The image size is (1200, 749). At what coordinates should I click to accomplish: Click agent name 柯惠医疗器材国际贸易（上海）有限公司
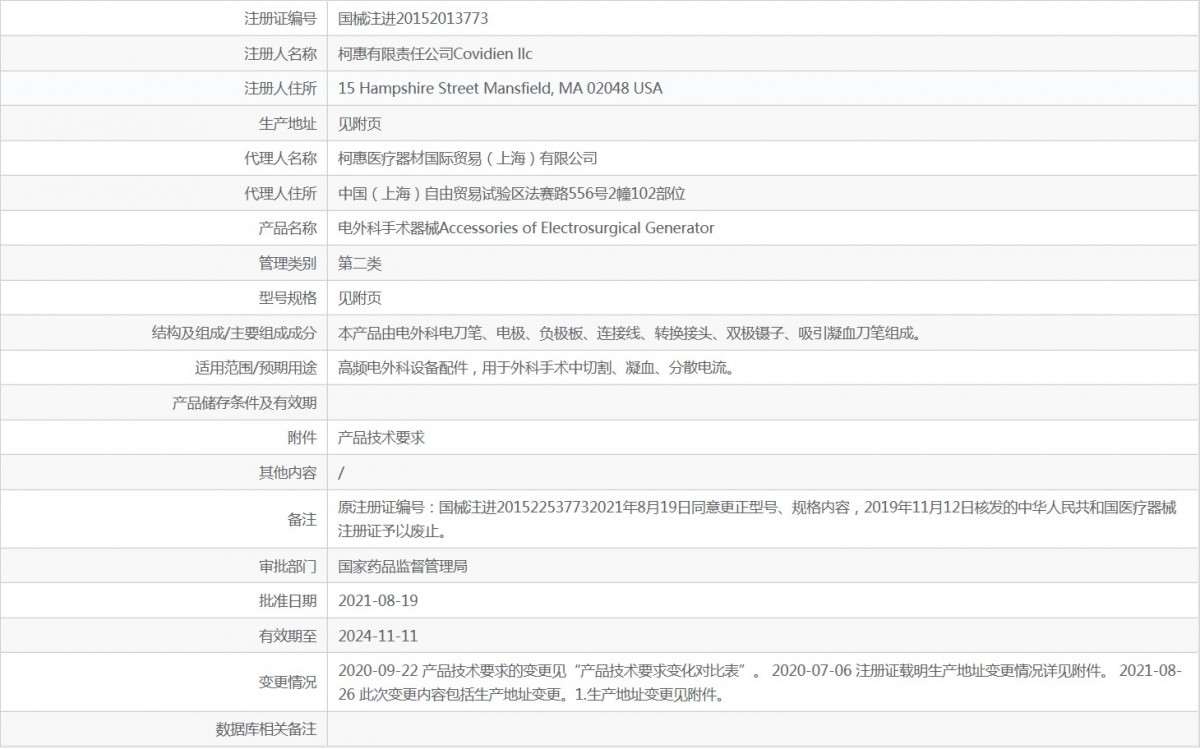pos(468,158)
